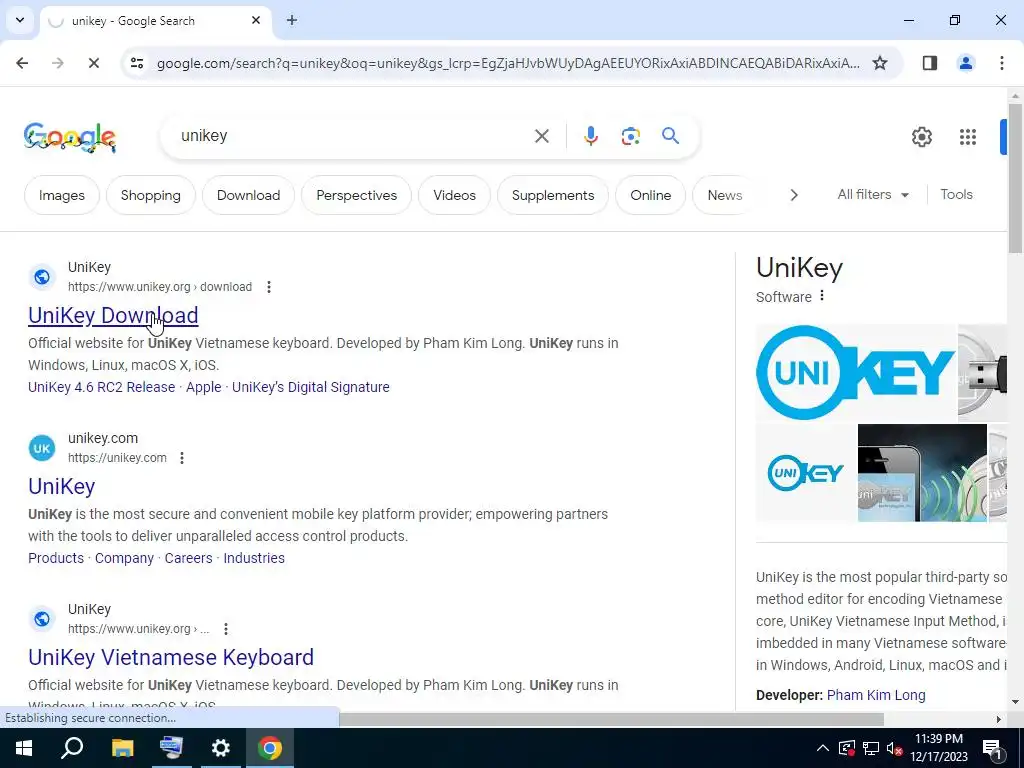
Task: Start voice search with microphone
Action: pyautogui.click(x=590, y=136)
